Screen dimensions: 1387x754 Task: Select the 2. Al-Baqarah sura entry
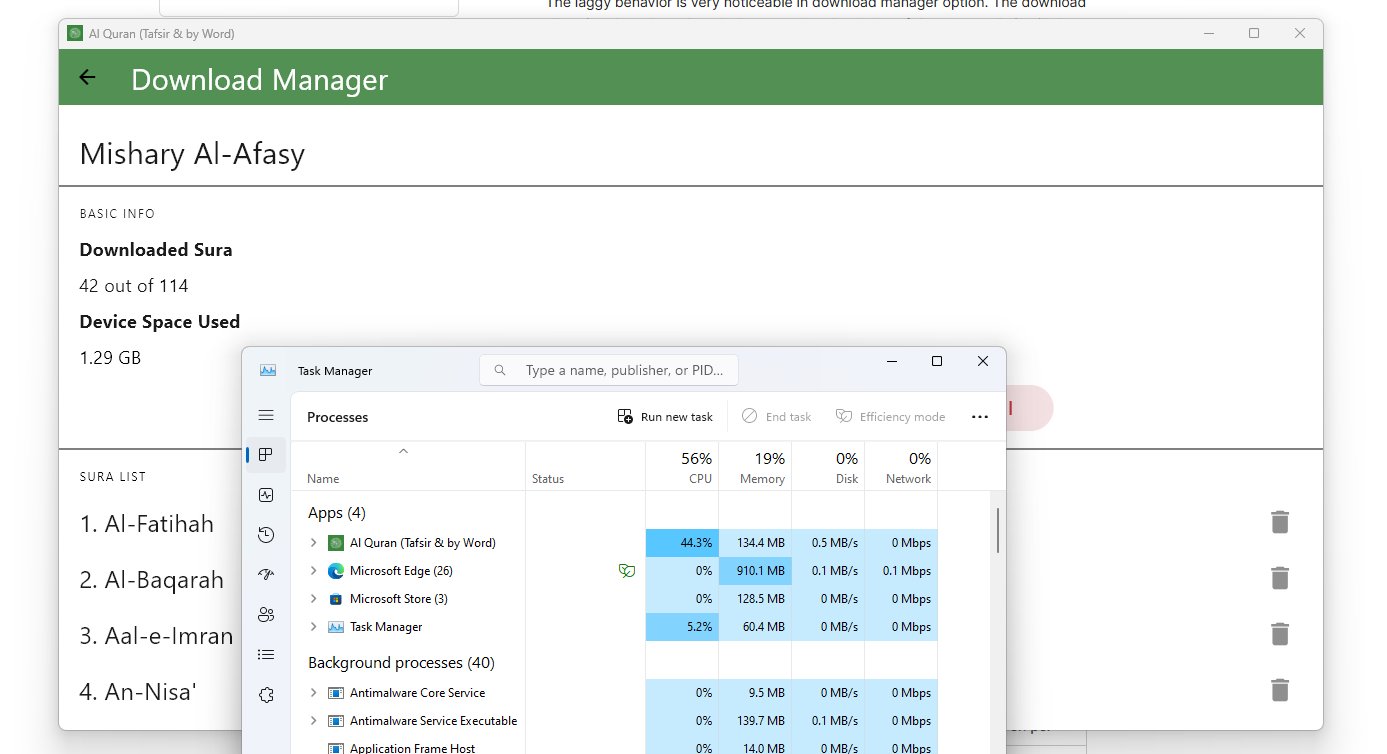pos(152,579)
